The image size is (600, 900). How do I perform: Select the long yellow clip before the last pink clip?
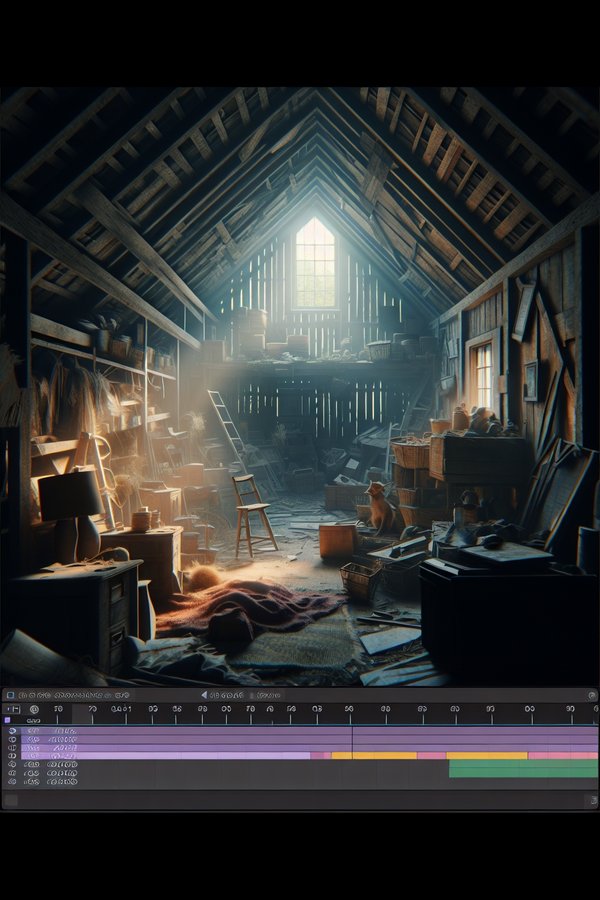487,756
